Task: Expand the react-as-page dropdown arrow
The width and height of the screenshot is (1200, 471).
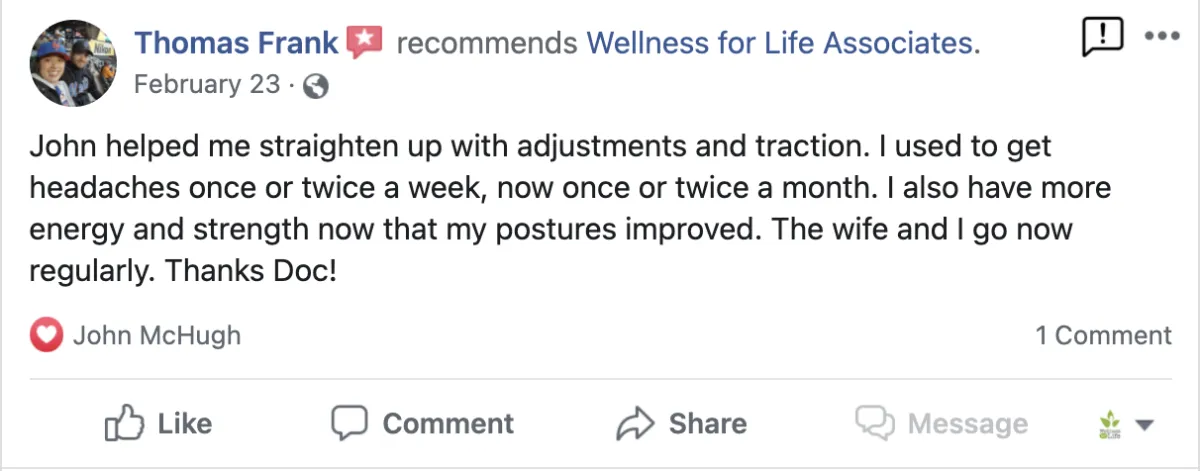Action: tap(1145, 425)
